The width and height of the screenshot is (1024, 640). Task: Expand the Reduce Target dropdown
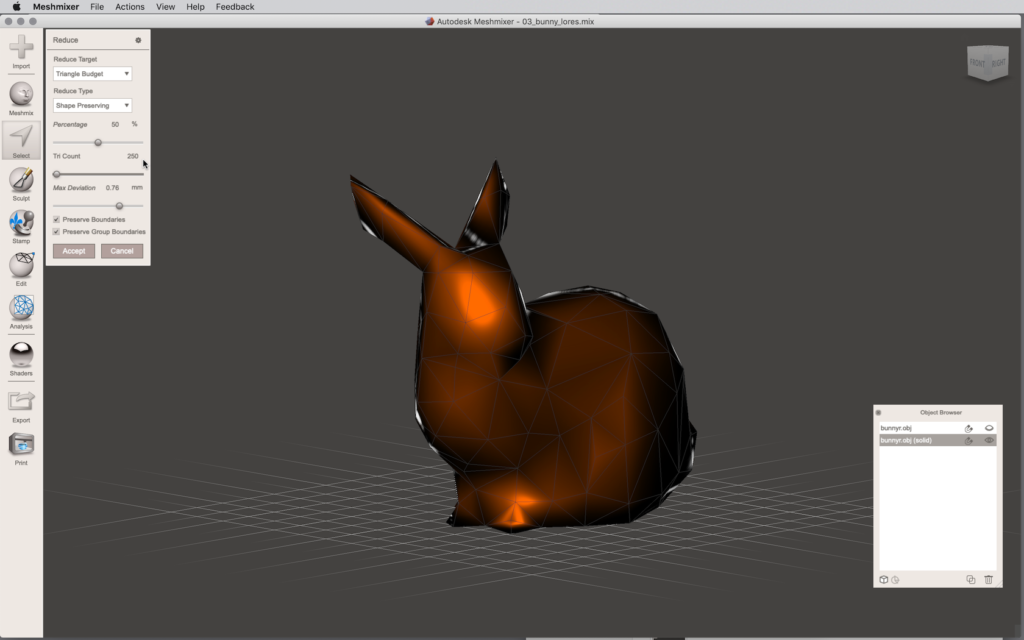click(x=92, y=74)
